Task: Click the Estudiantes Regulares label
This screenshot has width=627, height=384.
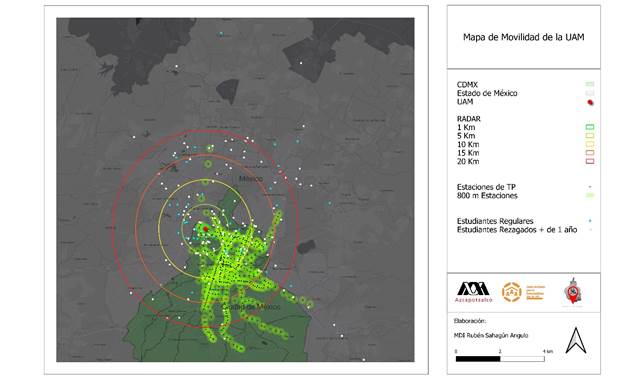Action: pos(495,221)
